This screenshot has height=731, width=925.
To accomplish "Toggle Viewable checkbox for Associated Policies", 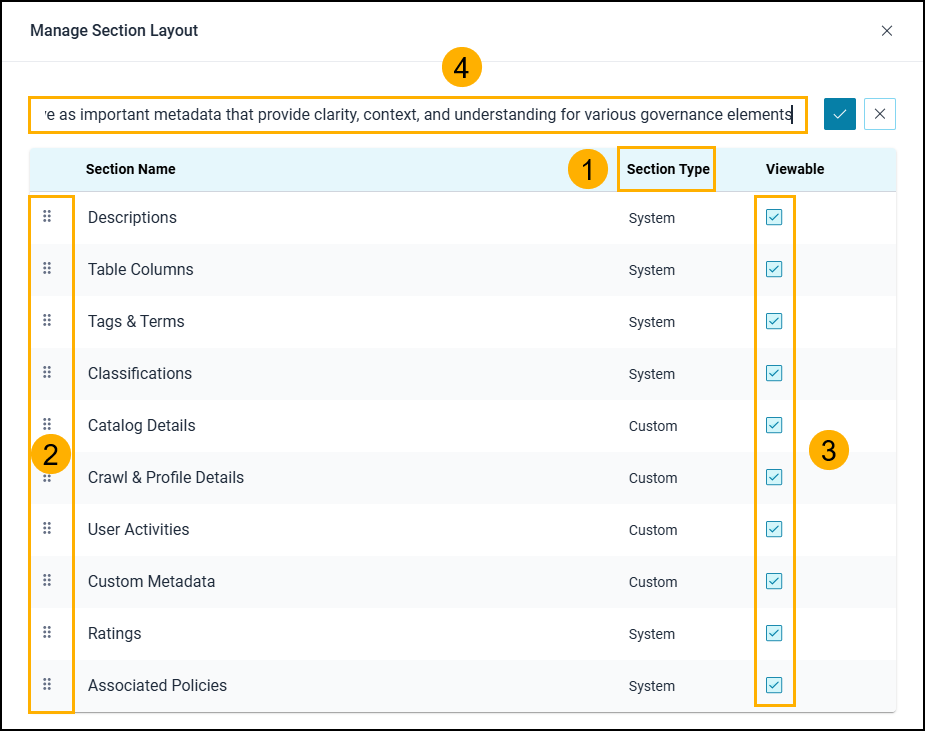I will [774, 685].
